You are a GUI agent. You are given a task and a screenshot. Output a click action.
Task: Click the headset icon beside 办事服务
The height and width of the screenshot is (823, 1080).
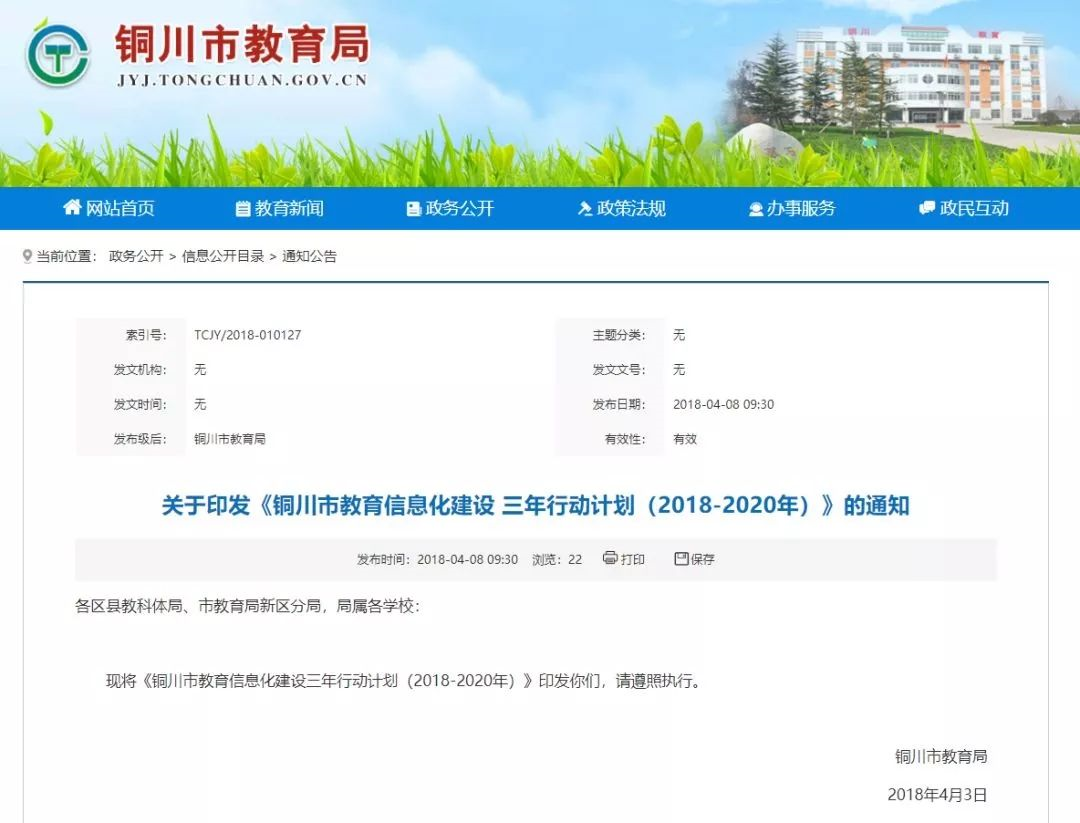pyautogui.click(x=755, y=207)
